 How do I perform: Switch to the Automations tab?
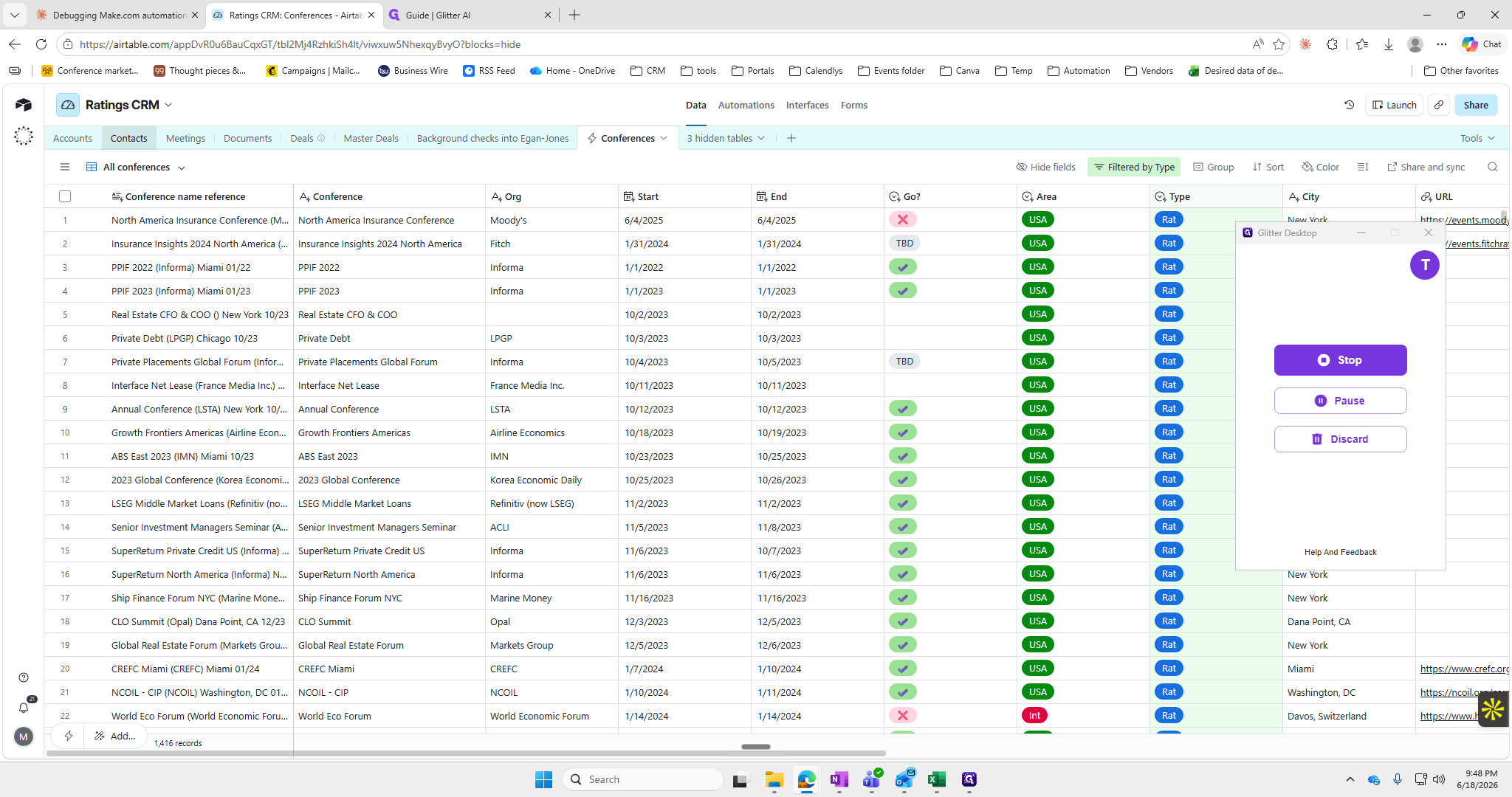746,105
